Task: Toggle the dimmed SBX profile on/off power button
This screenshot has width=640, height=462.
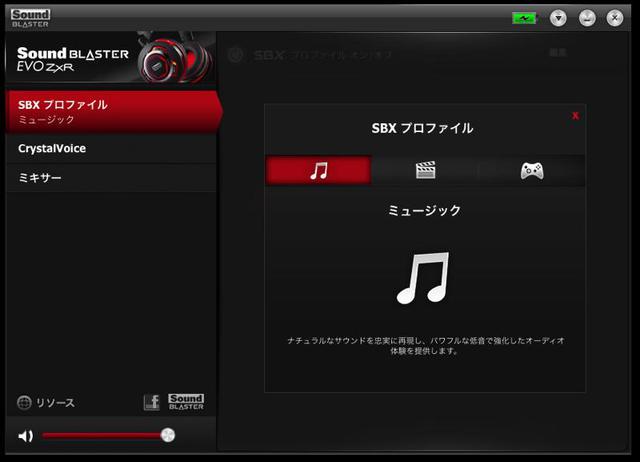Action: (x=237, y=56)
